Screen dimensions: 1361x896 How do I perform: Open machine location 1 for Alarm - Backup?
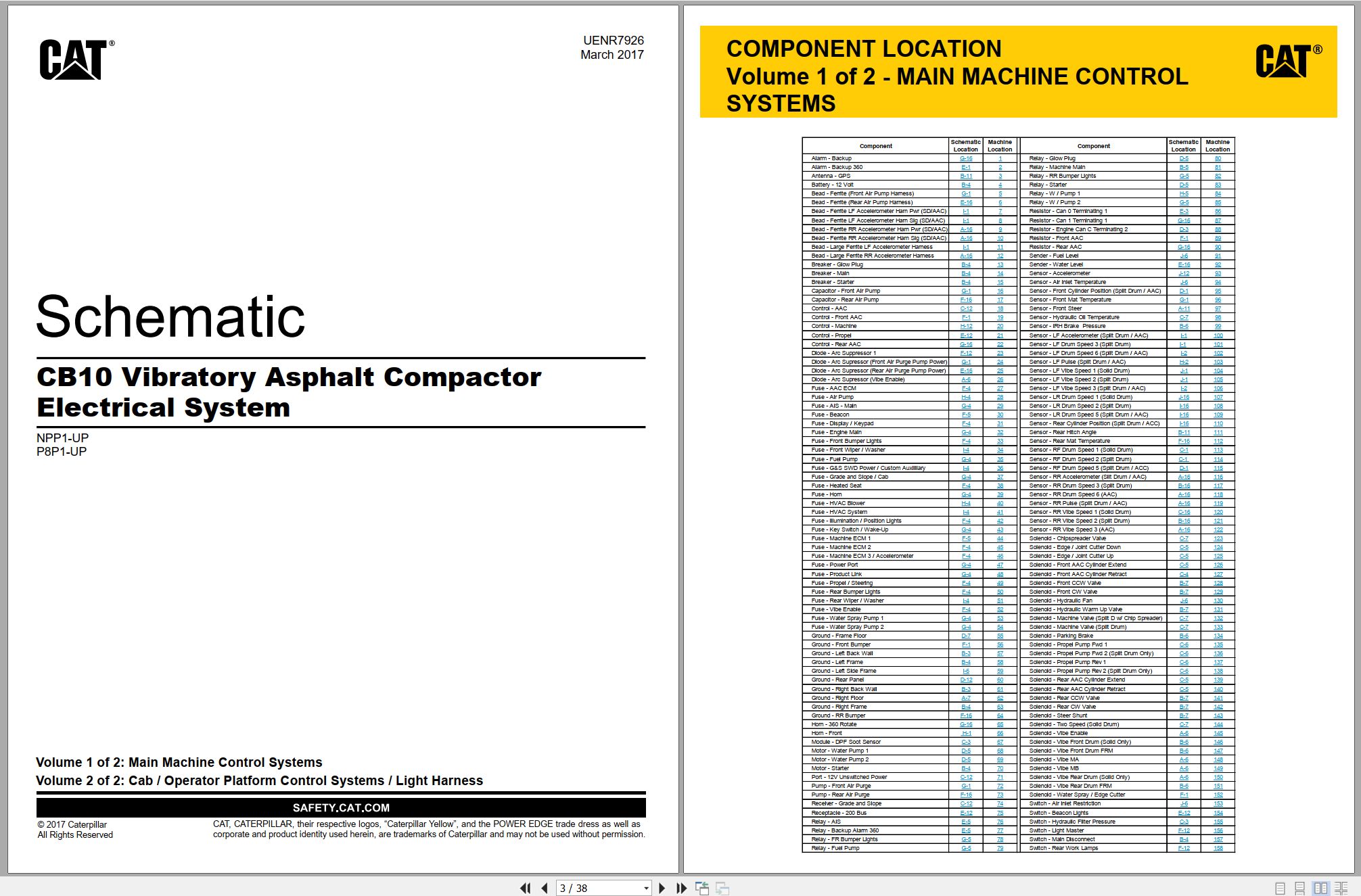click(1000, 158)
